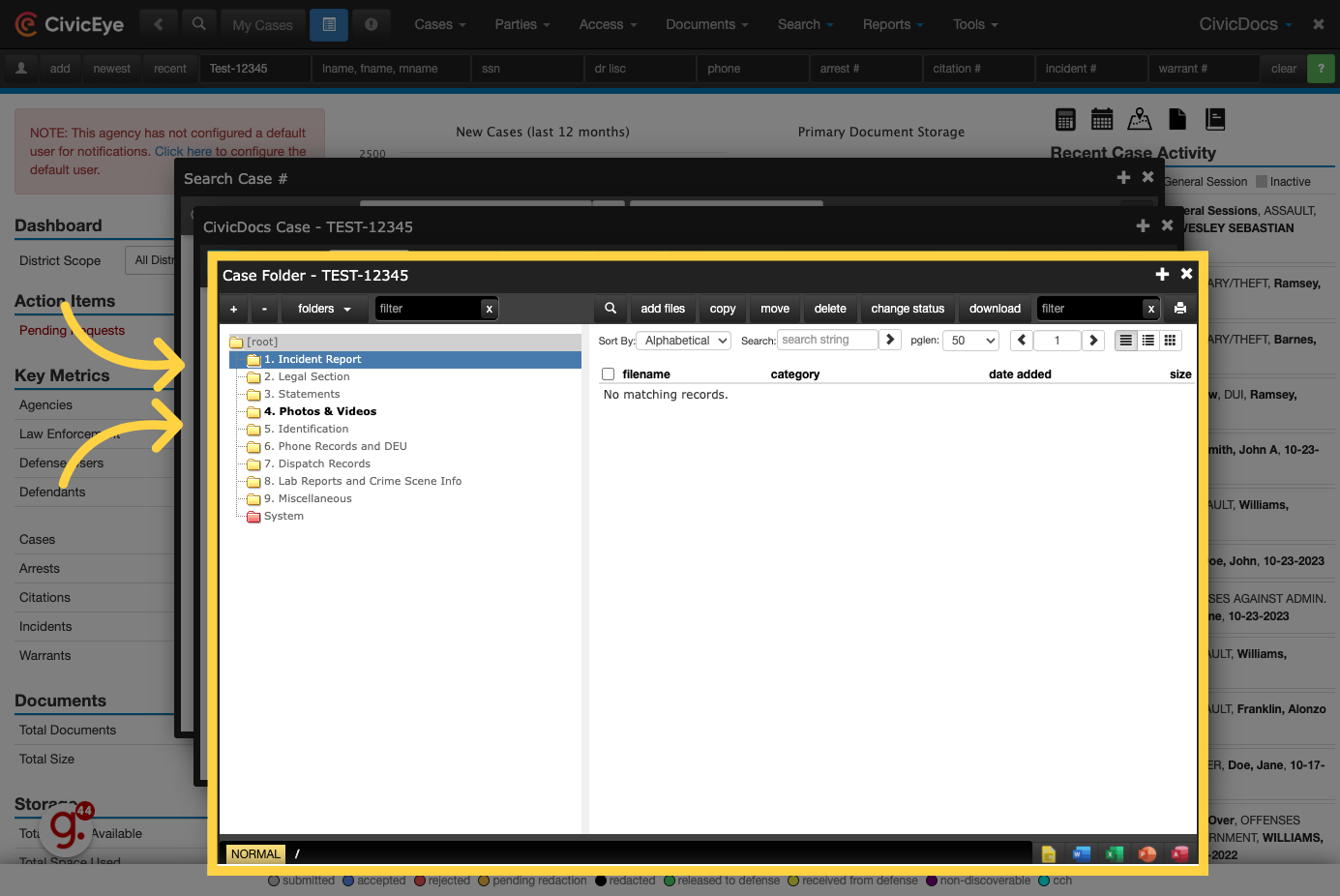Click the green help question mark button
This screenshot has height=896, width=1340.
[x=1321, y=69]
